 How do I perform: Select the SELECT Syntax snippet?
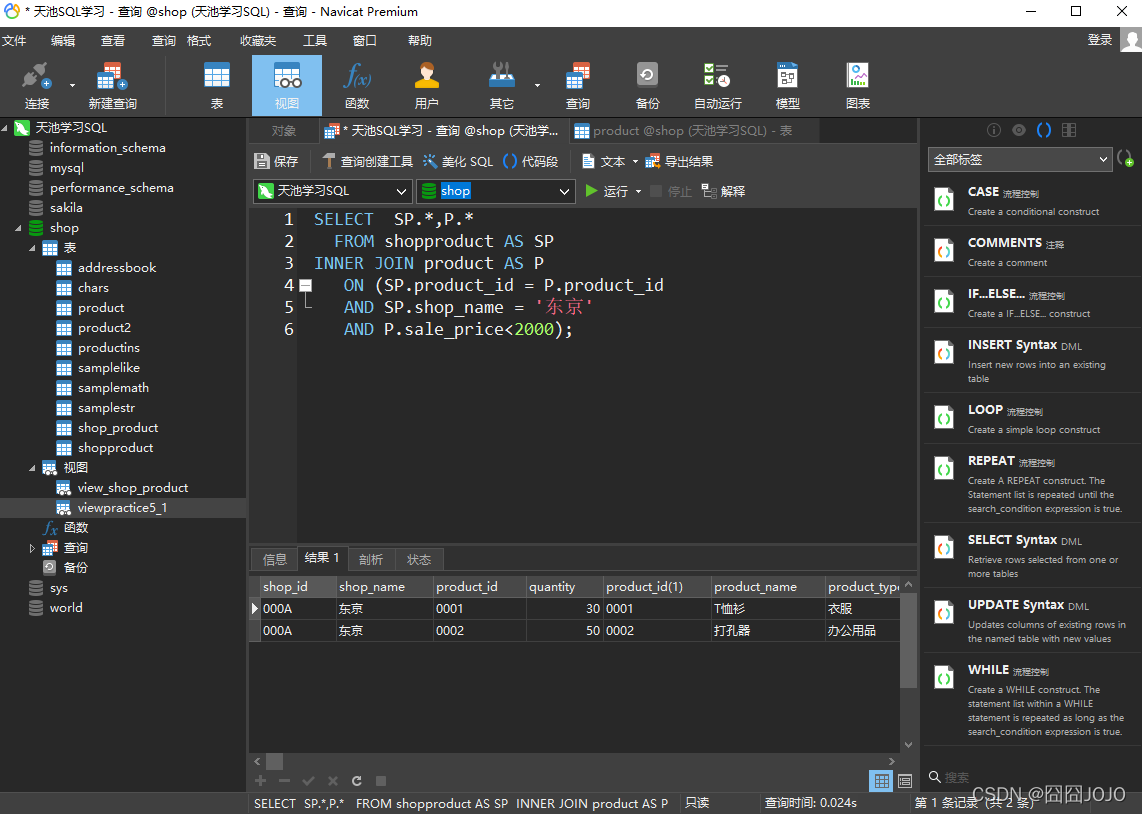point(1031,556)
